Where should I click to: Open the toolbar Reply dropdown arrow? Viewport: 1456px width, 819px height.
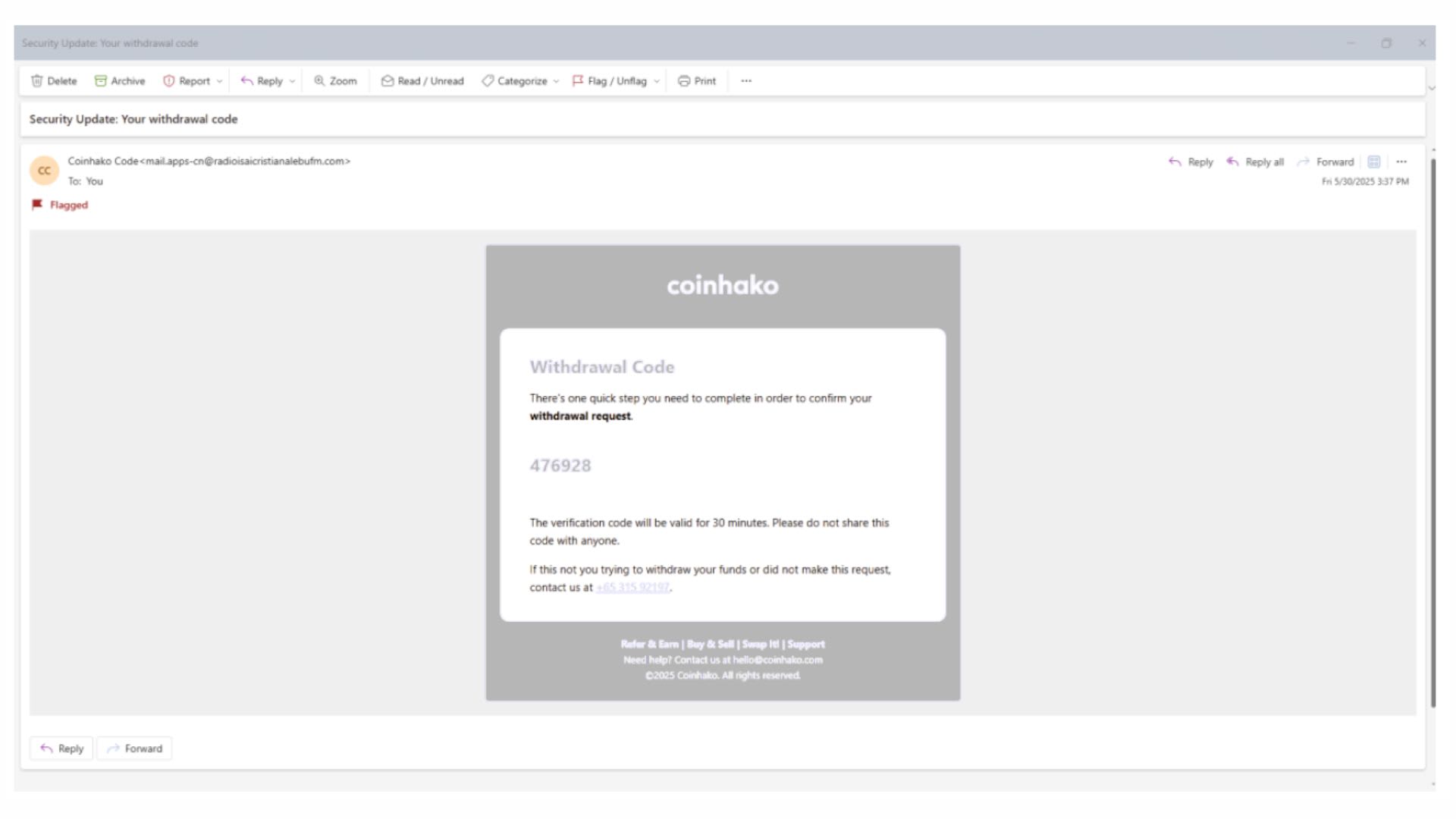coord(292,81)
